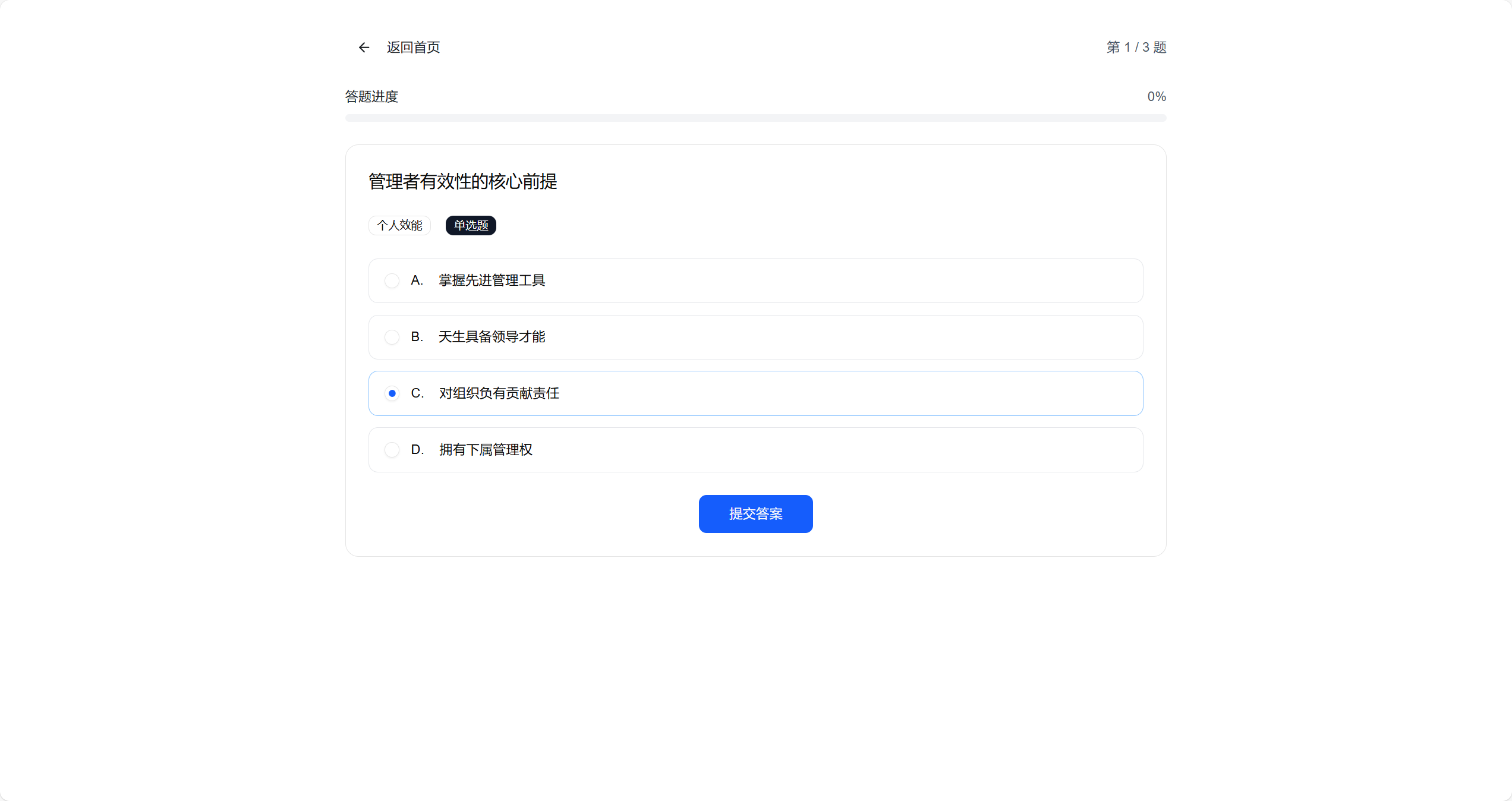Click the A. option letter label
Viewport: 1512px width, 801px height.
pyautogui.click(x=417, y=280)
